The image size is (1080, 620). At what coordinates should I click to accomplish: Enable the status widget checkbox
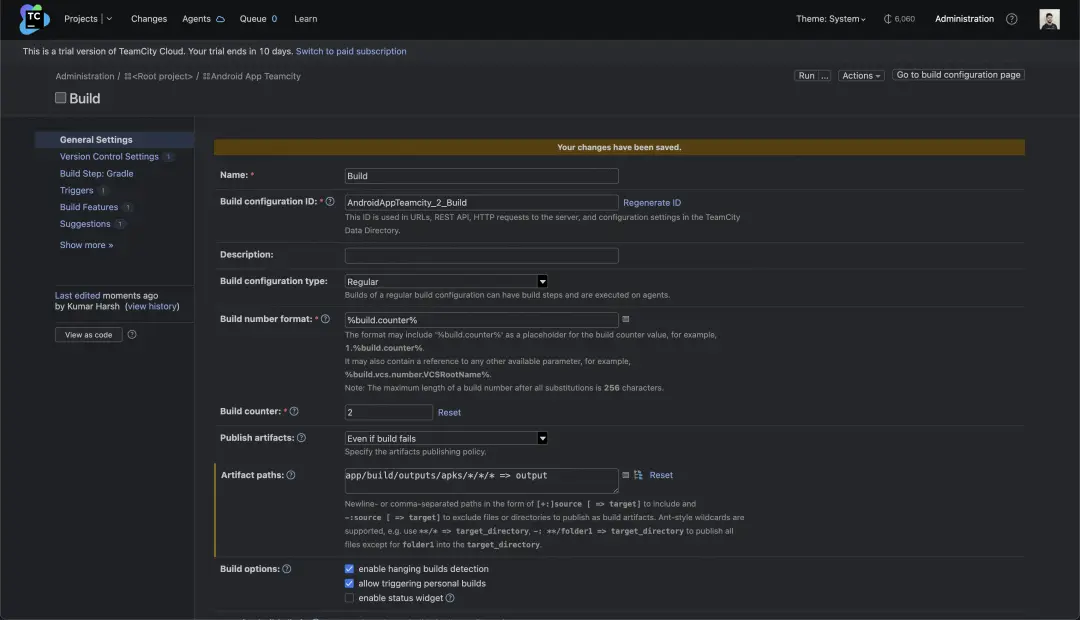click(349, 598)
